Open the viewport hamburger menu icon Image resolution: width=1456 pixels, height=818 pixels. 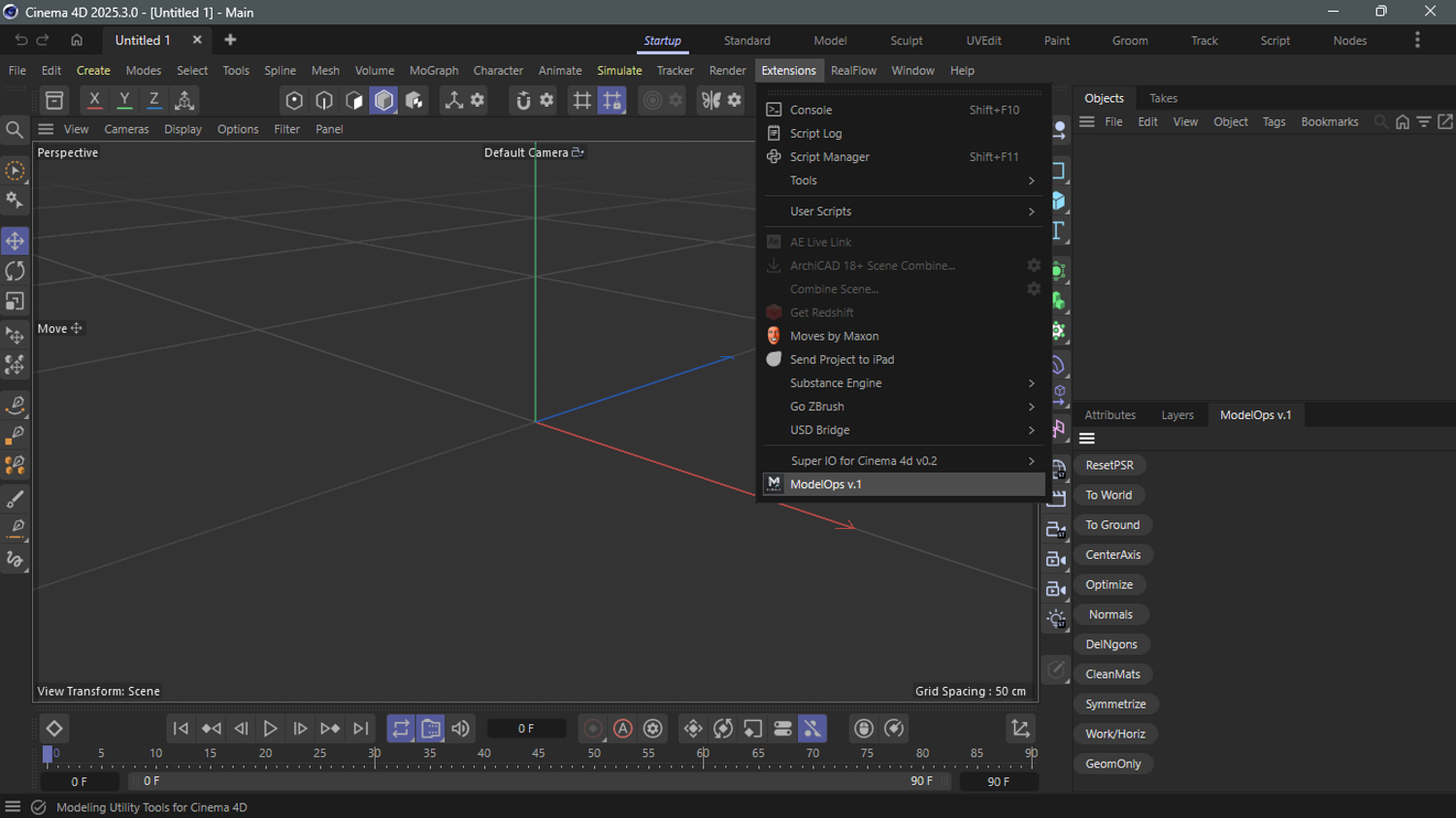46,129
